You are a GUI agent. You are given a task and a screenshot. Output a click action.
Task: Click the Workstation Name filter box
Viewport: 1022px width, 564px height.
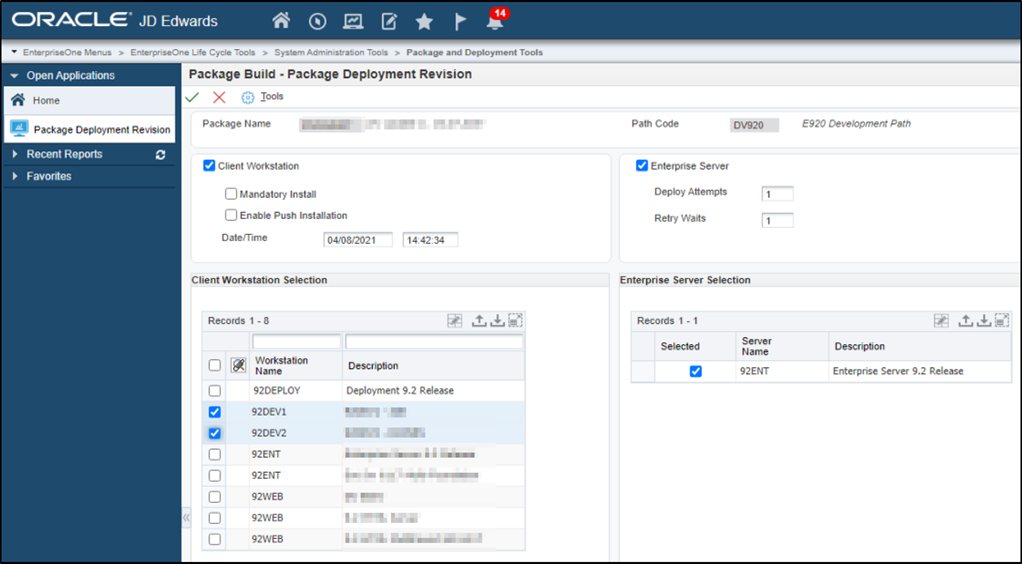click(297, 342)
